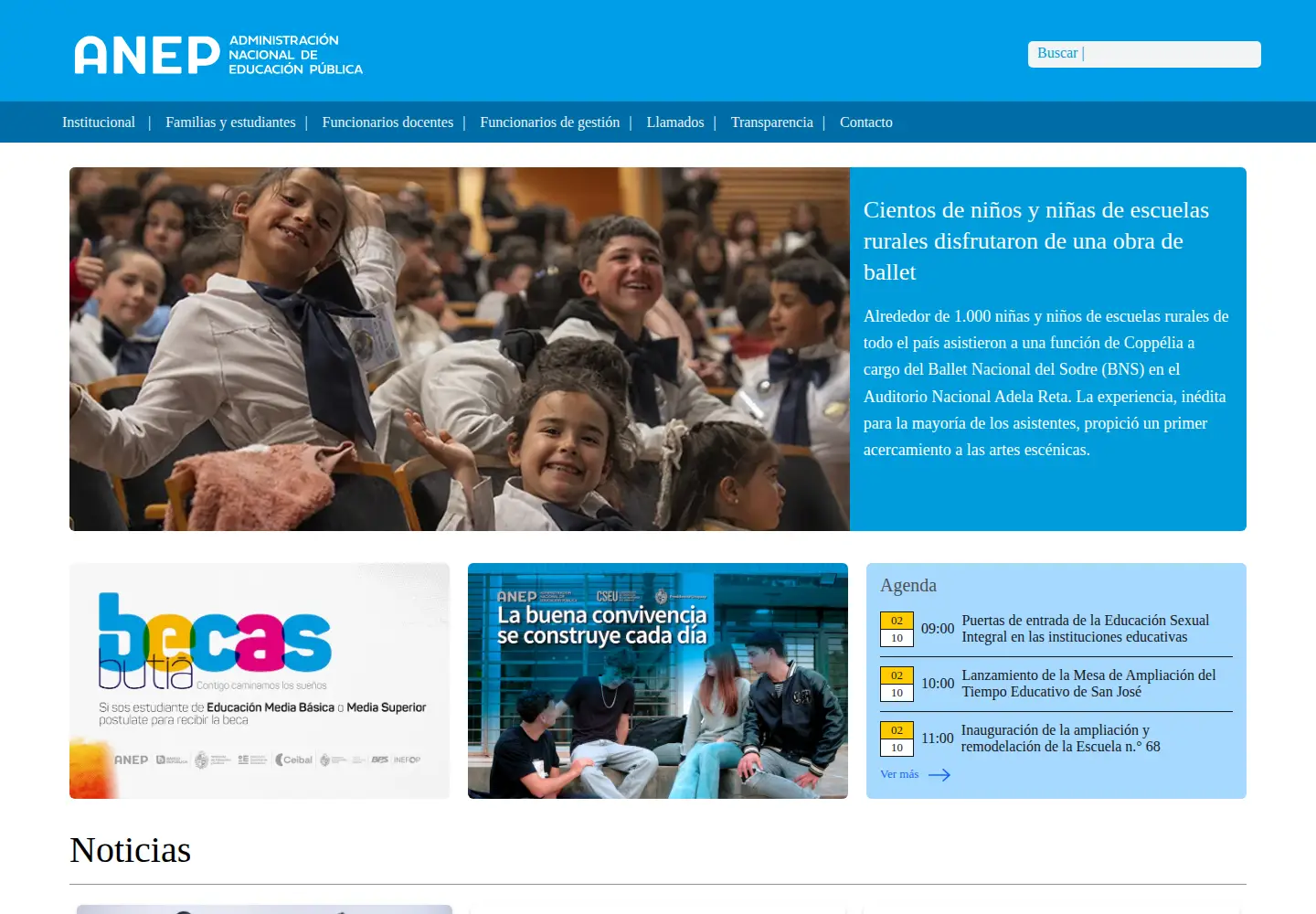Viewport: 1316px width, 914px height.
Task: Open the Funcionarios docentes menu
Action: point(387,122)
